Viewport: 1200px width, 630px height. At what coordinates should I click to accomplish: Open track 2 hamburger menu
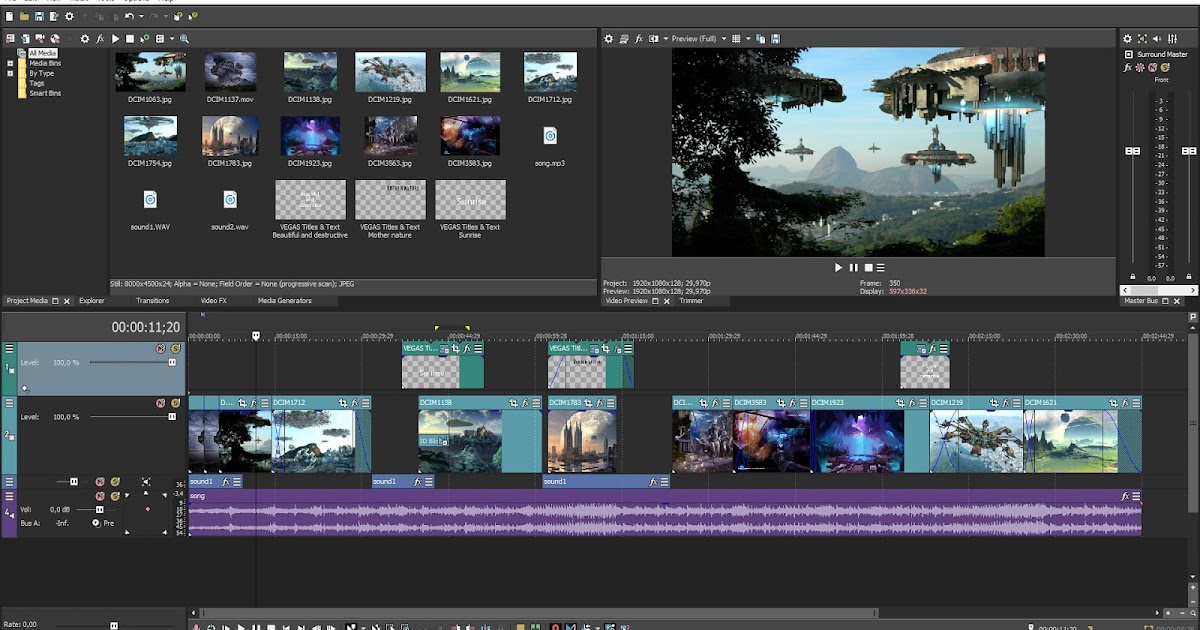pyautogui.click(x=9, y=403)
